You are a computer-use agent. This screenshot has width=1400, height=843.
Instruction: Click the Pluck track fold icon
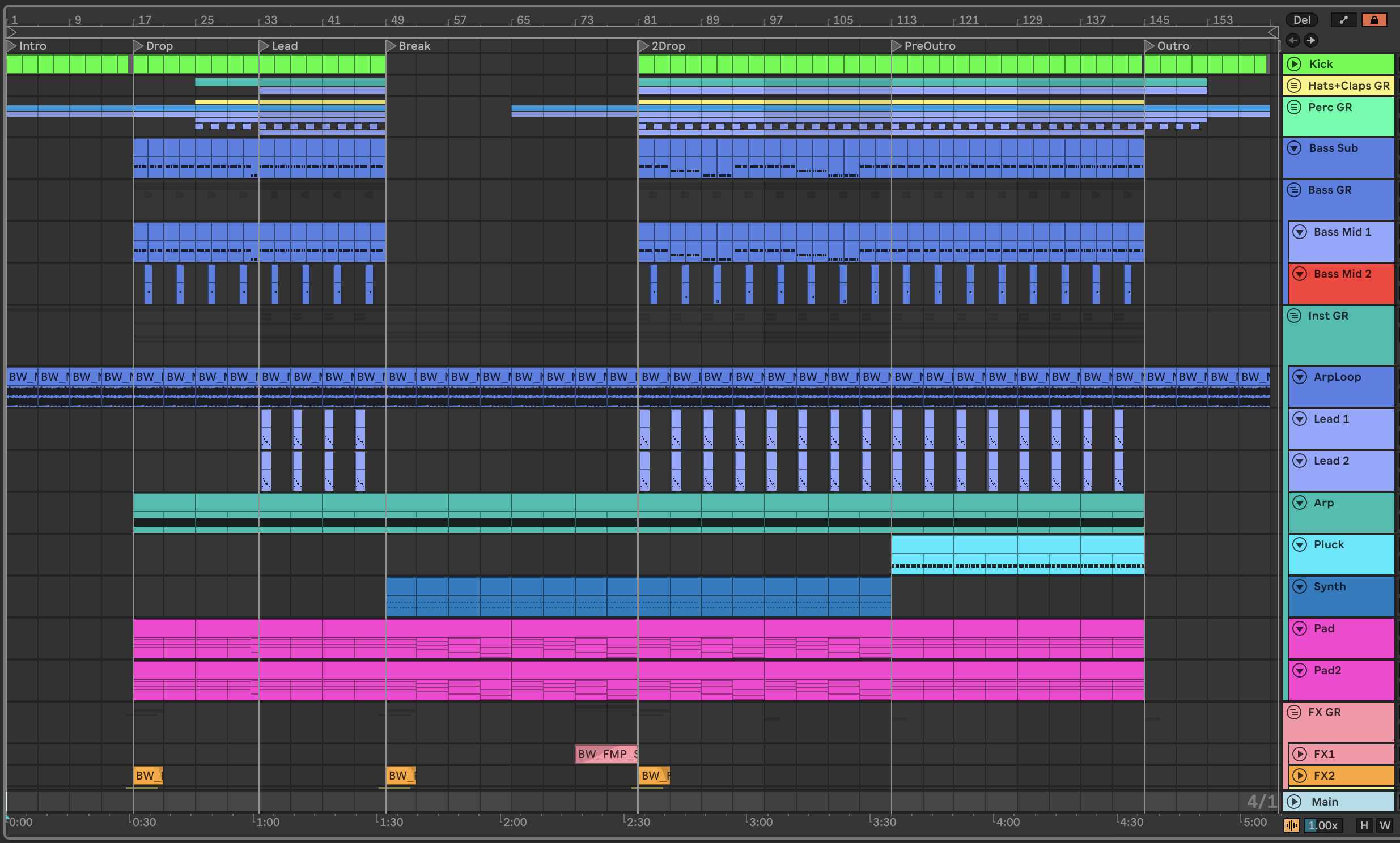(1300, 544)
